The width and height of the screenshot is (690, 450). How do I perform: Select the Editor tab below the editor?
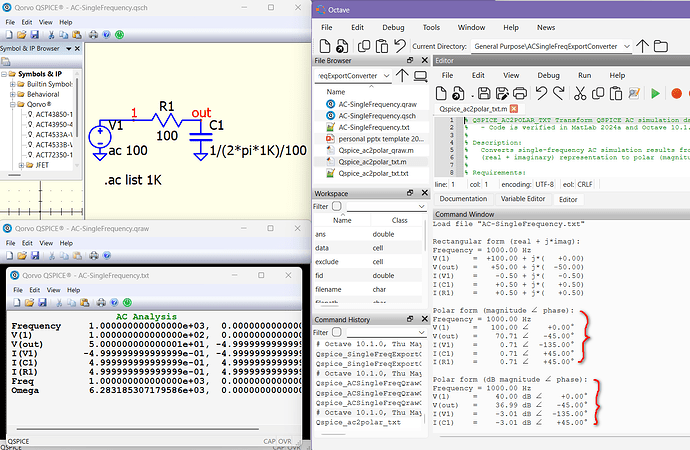coord(568,199)
